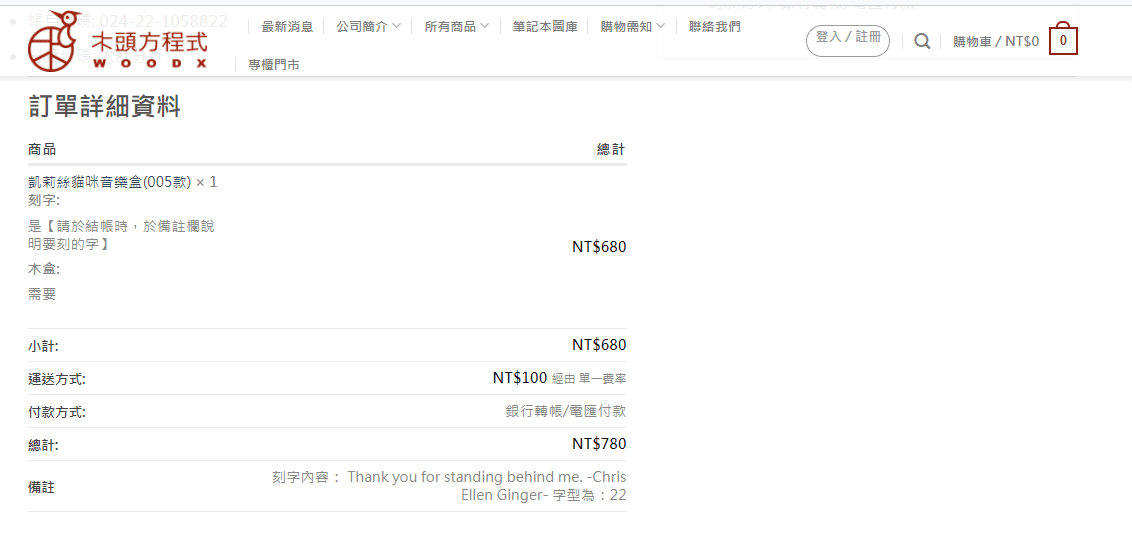The image size is (1132, 552).
Task: Click the 訂單詳細資料 heading
Action: [104, 107]
